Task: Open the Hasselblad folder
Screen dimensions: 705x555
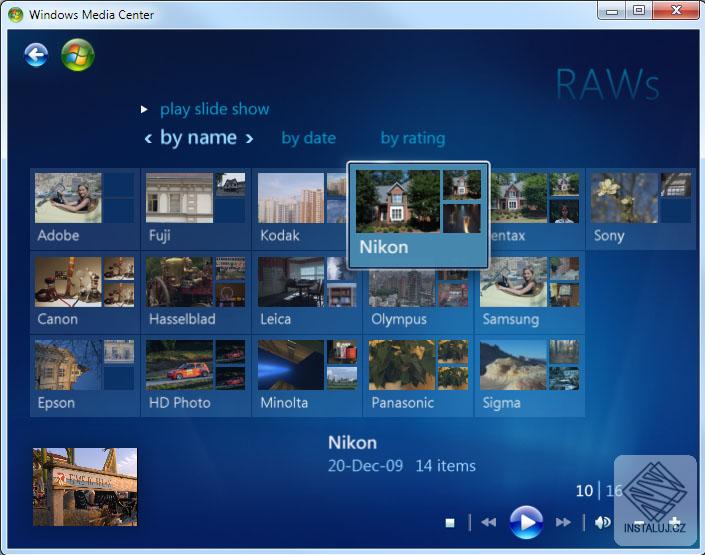Action: click(x=196, y=293)
